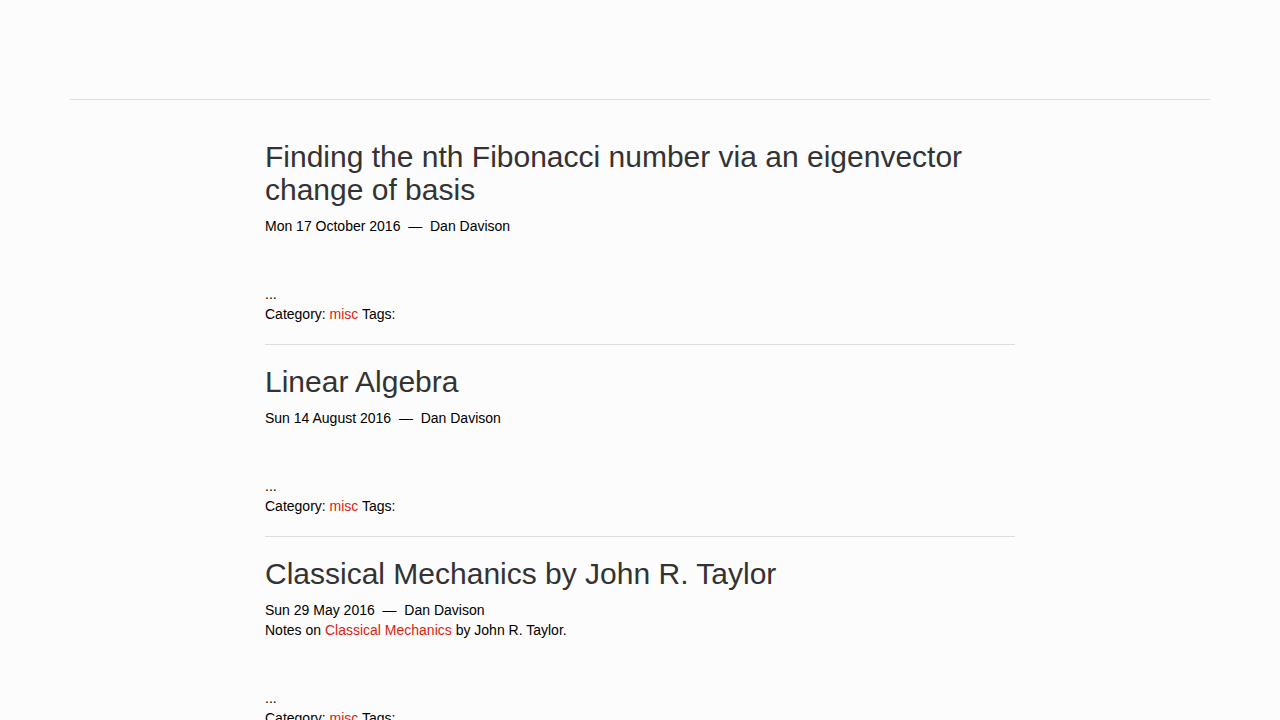Follow the red Classical Mechanics link in the notes
Viewport: 1280px width, 720px height.
[x=388, y=630]
